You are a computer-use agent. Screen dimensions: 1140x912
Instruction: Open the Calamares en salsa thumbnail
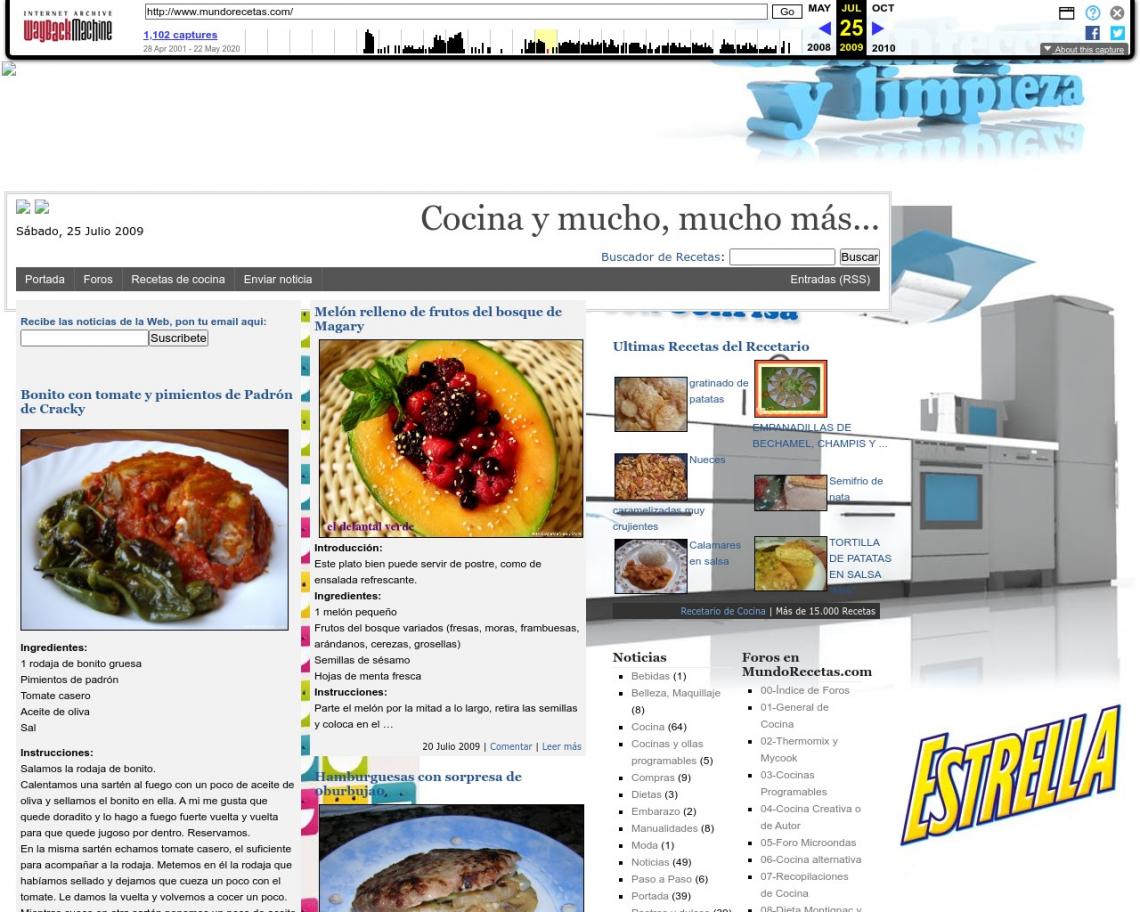pyautogui.click(x=651, y=567)
